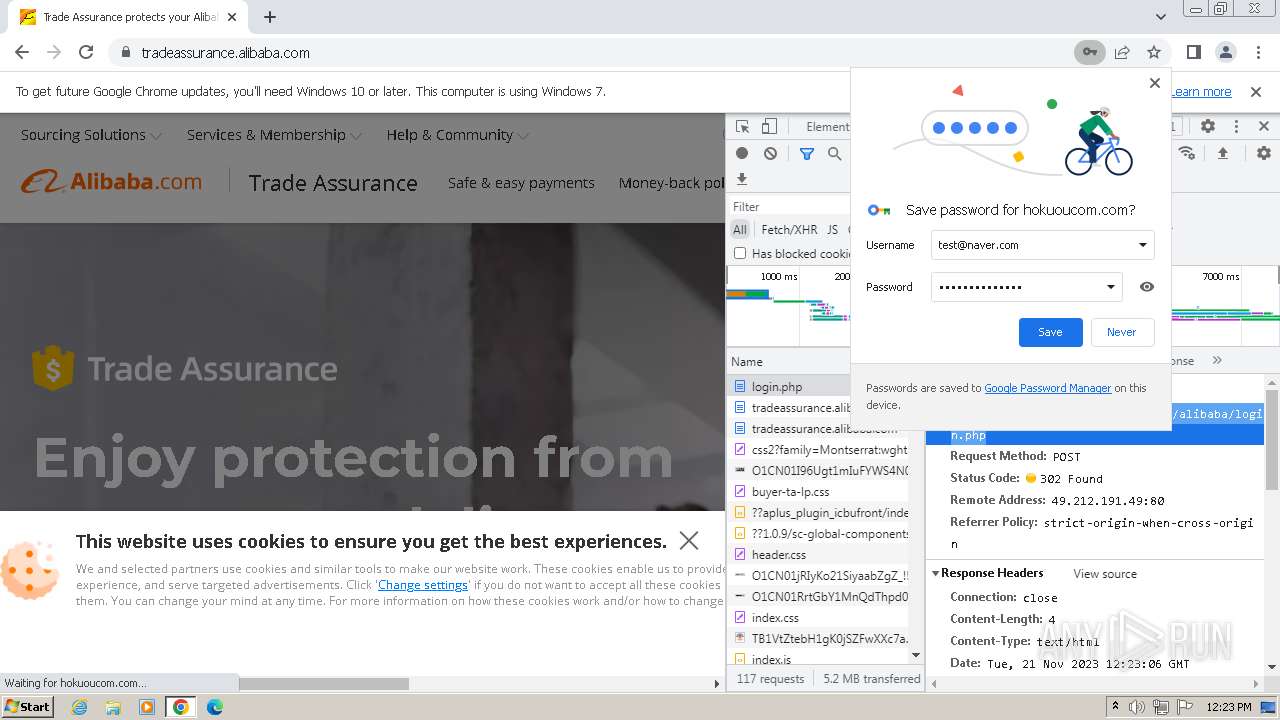Screen dimensions: 1280x720
Task: Dismiss the cookie notice X icon
Action: (x=689, y=540)
